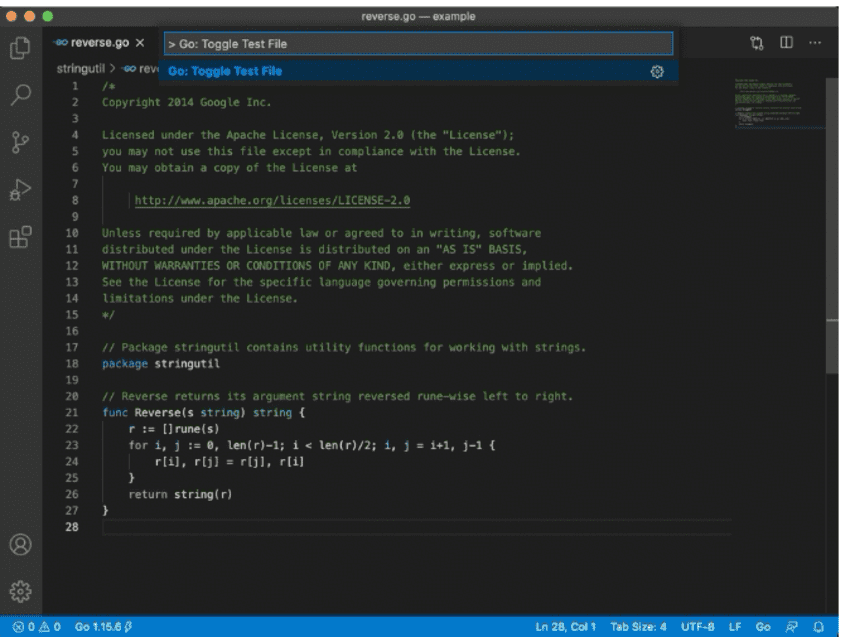Select Go: Toggle Test File command
Screen dimensions: 850x637
(x=225, y=71)
